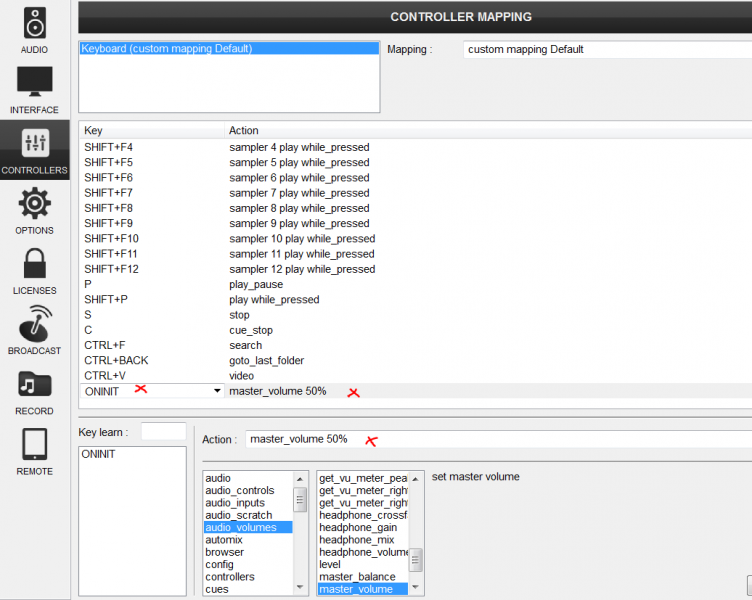Image resolution: width=752 pixels, height=600 pixels.
Task: Open the Broadcast antenna icon
Action: (x=34, y=324)
